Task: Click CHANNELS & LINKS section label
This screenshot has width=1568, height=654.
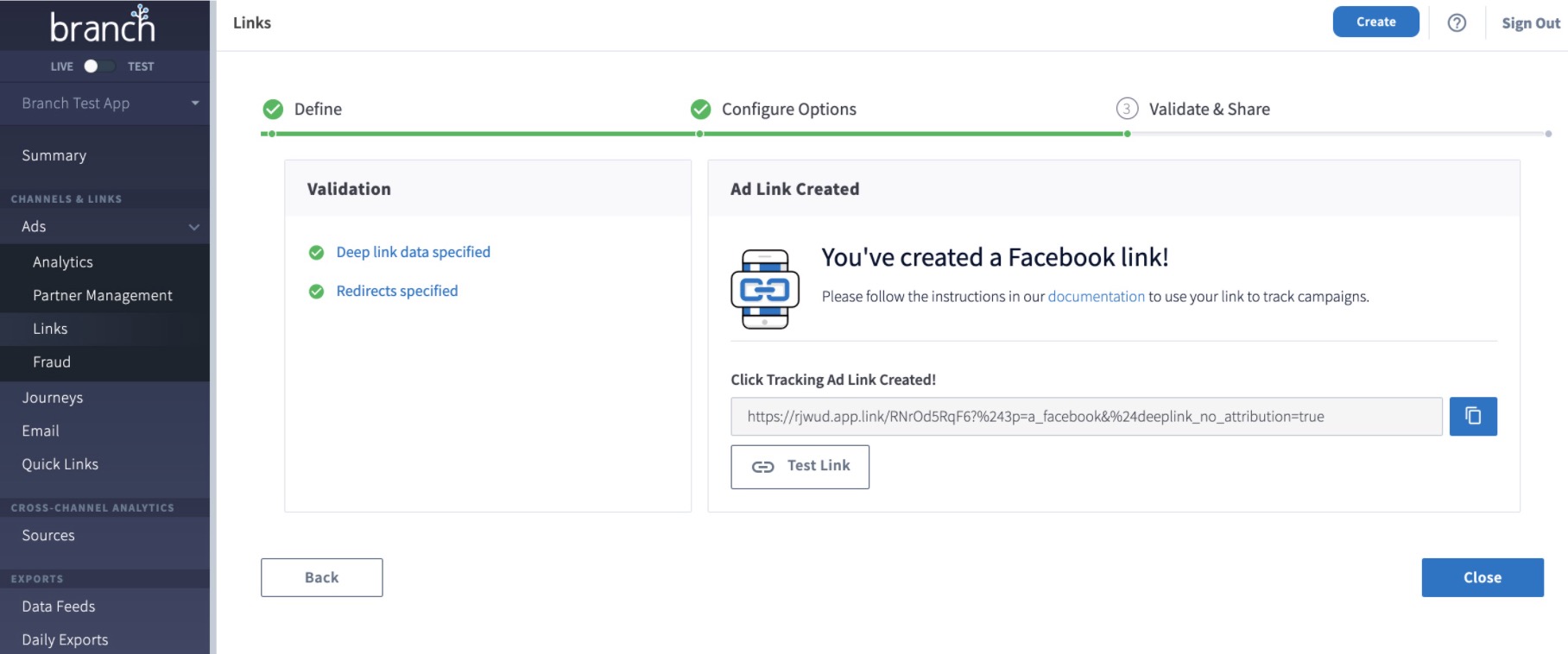Action: coord(66,199)
